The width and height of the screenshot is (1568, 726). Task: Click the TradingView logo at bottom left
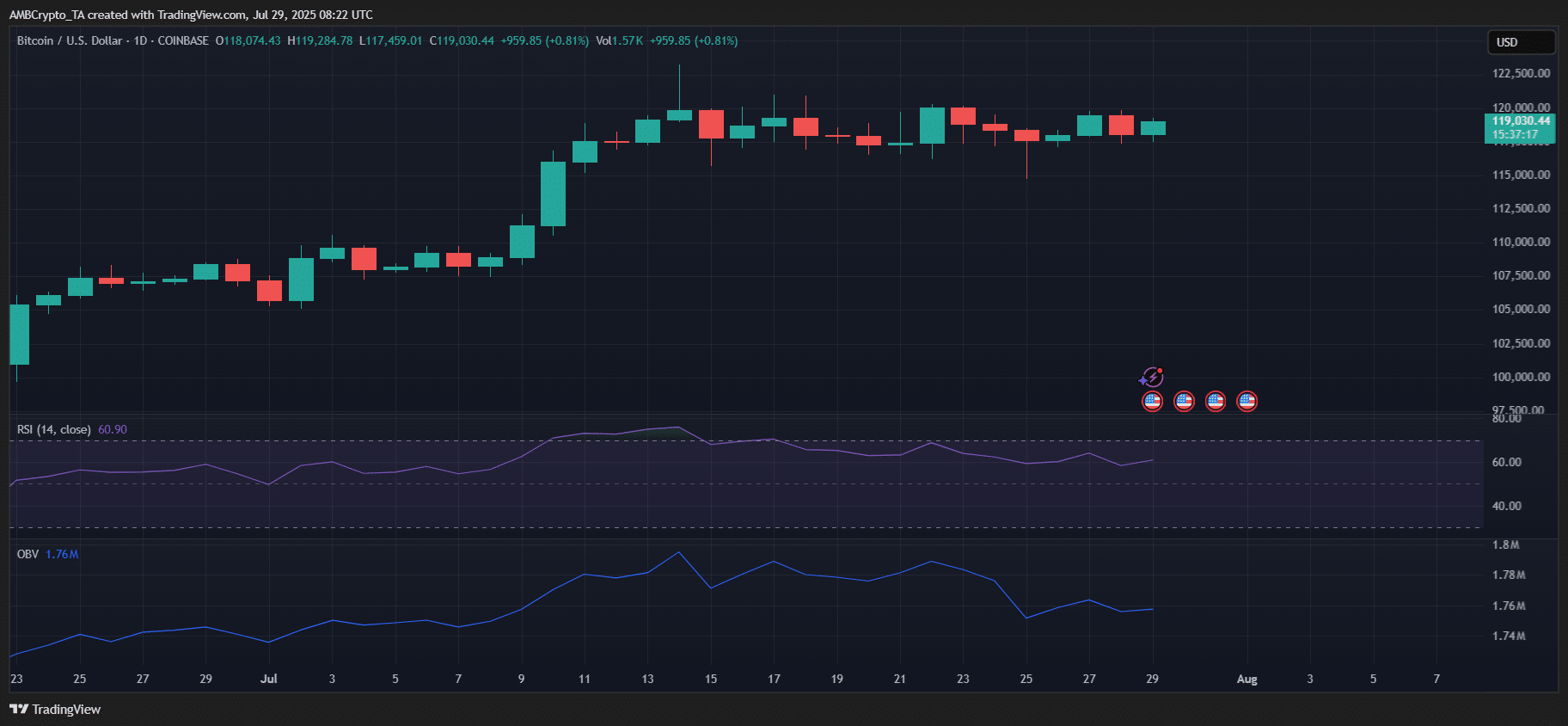(55, 710)
